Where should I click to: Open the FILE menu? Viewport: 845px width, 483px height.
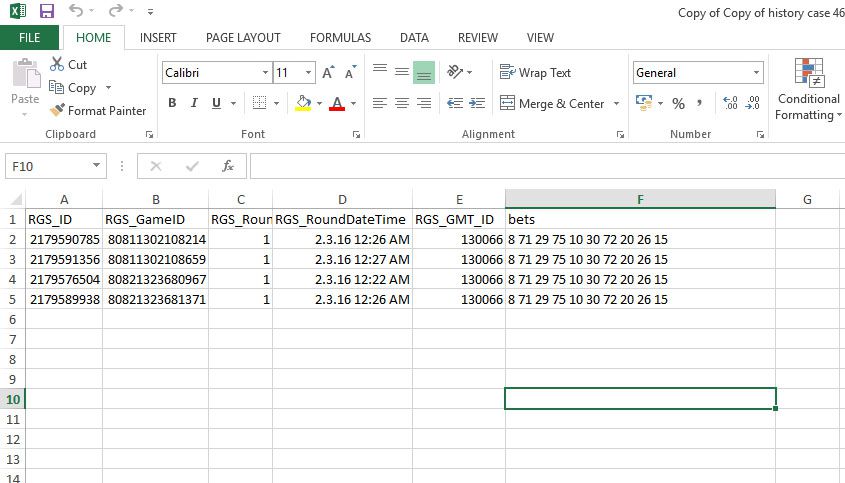30,38
